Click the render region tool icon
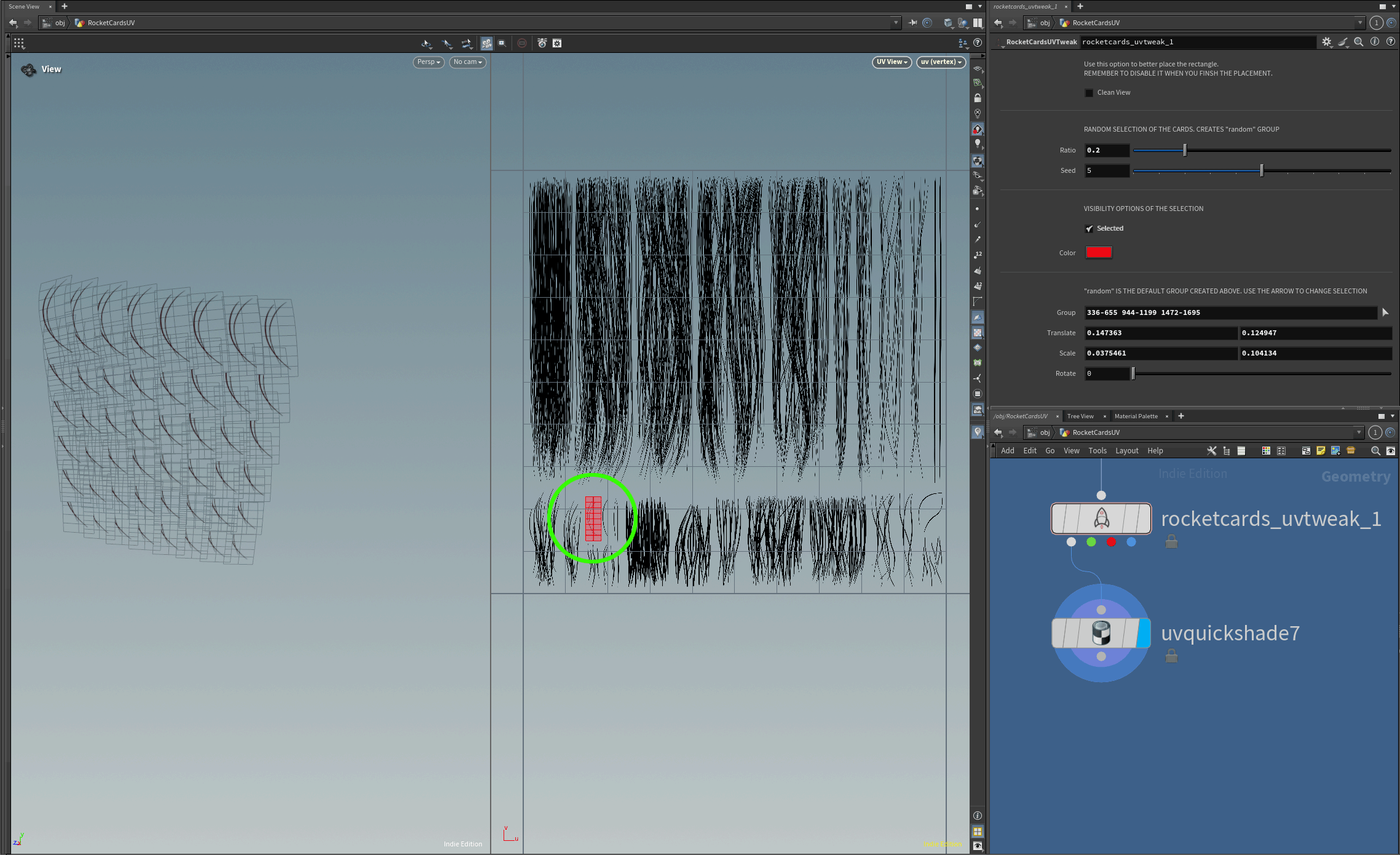The image size is (1400, 855). [502, 43]
